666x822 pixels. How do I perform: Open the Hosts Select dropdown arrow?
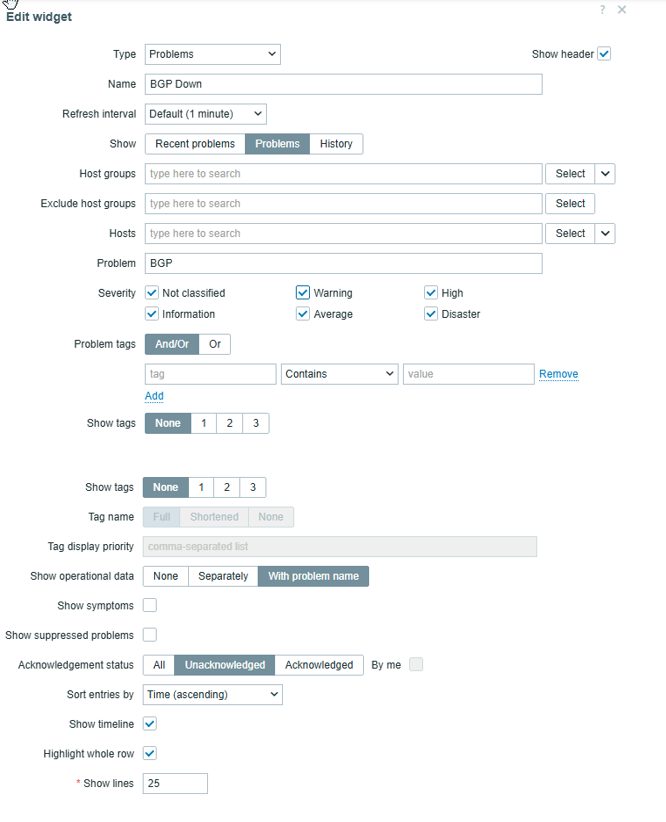(x=605, y=233)
